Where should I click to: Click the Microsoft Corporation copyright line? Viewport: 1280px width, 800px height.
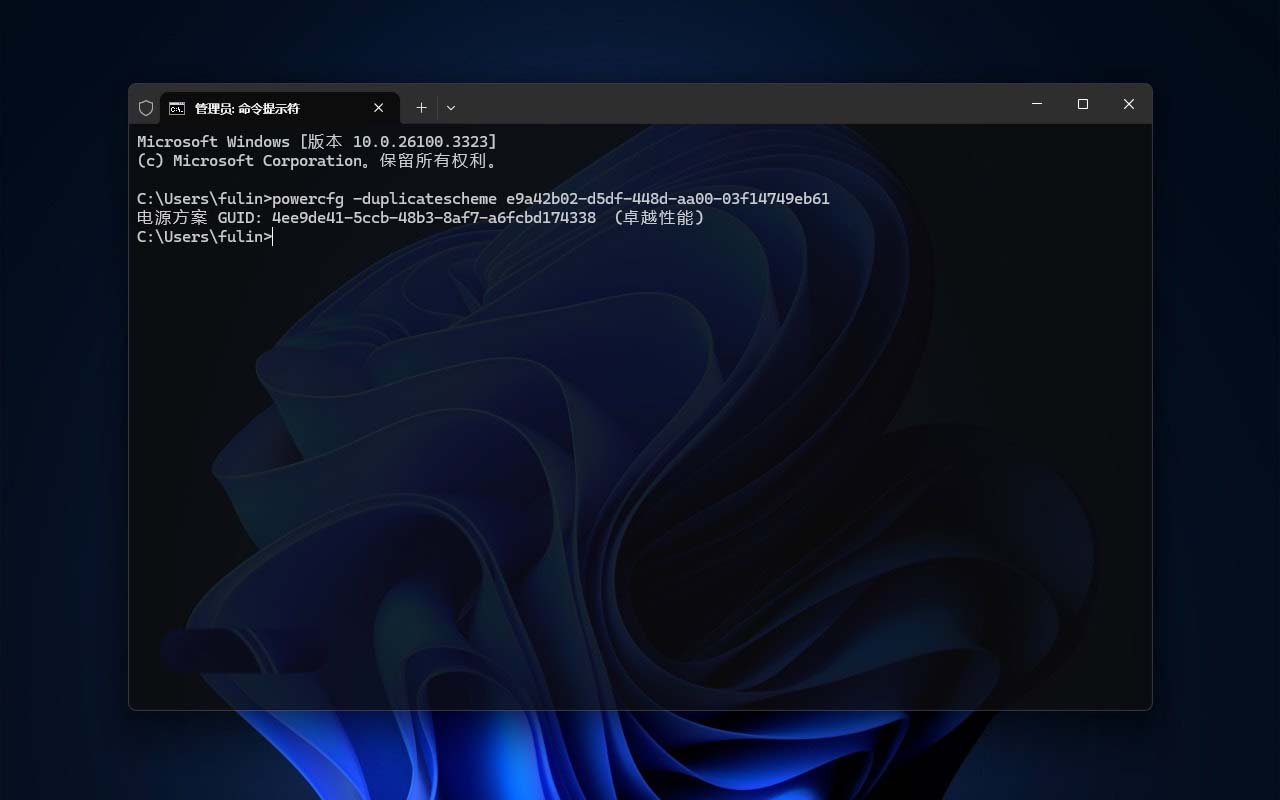click(317, 161)
